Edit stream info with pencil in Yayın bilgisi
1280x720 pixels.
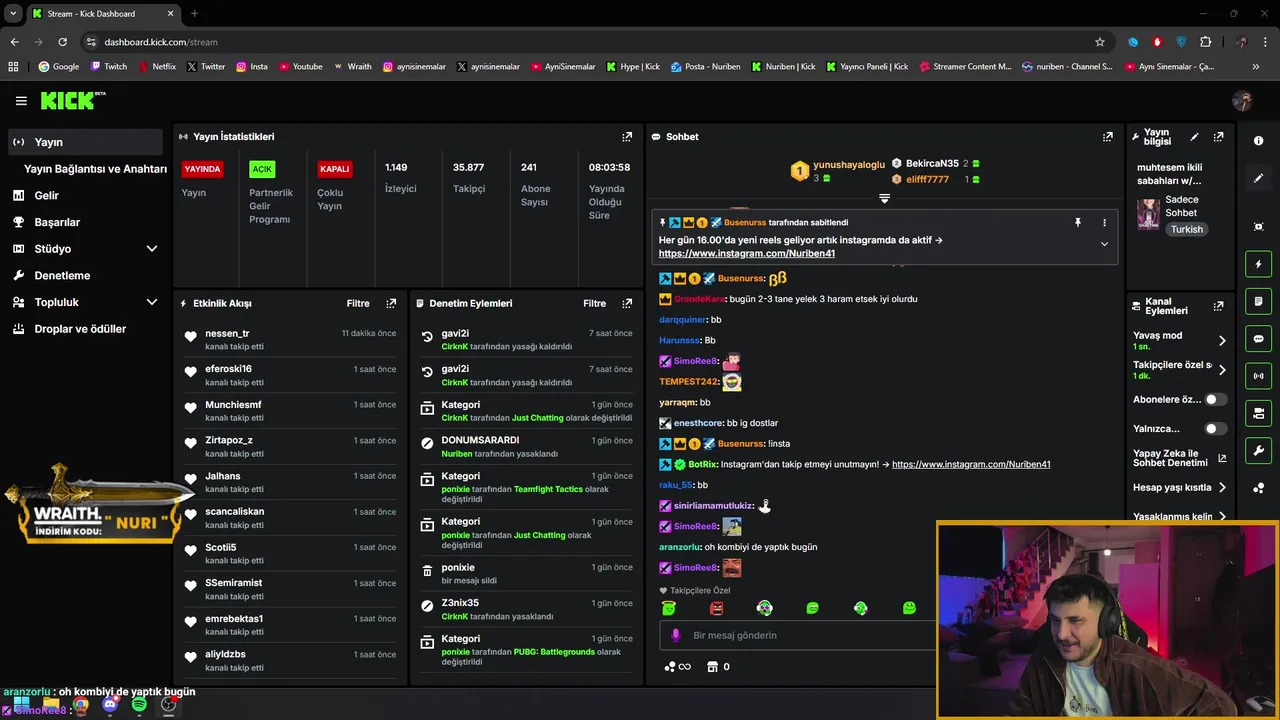pos(1194,137)
